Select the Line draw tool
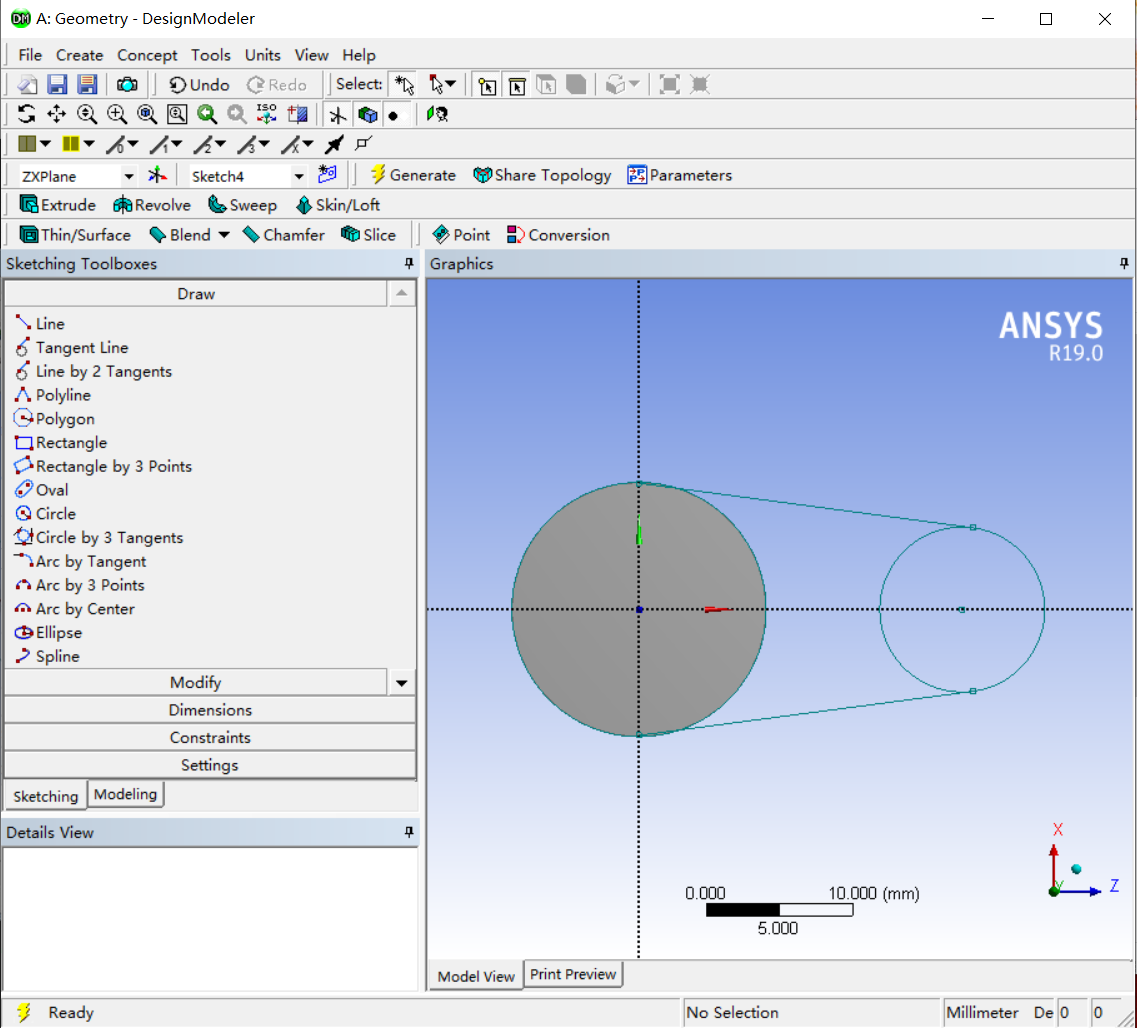This screenshot has width=1137, height=1028. point(41,323)
